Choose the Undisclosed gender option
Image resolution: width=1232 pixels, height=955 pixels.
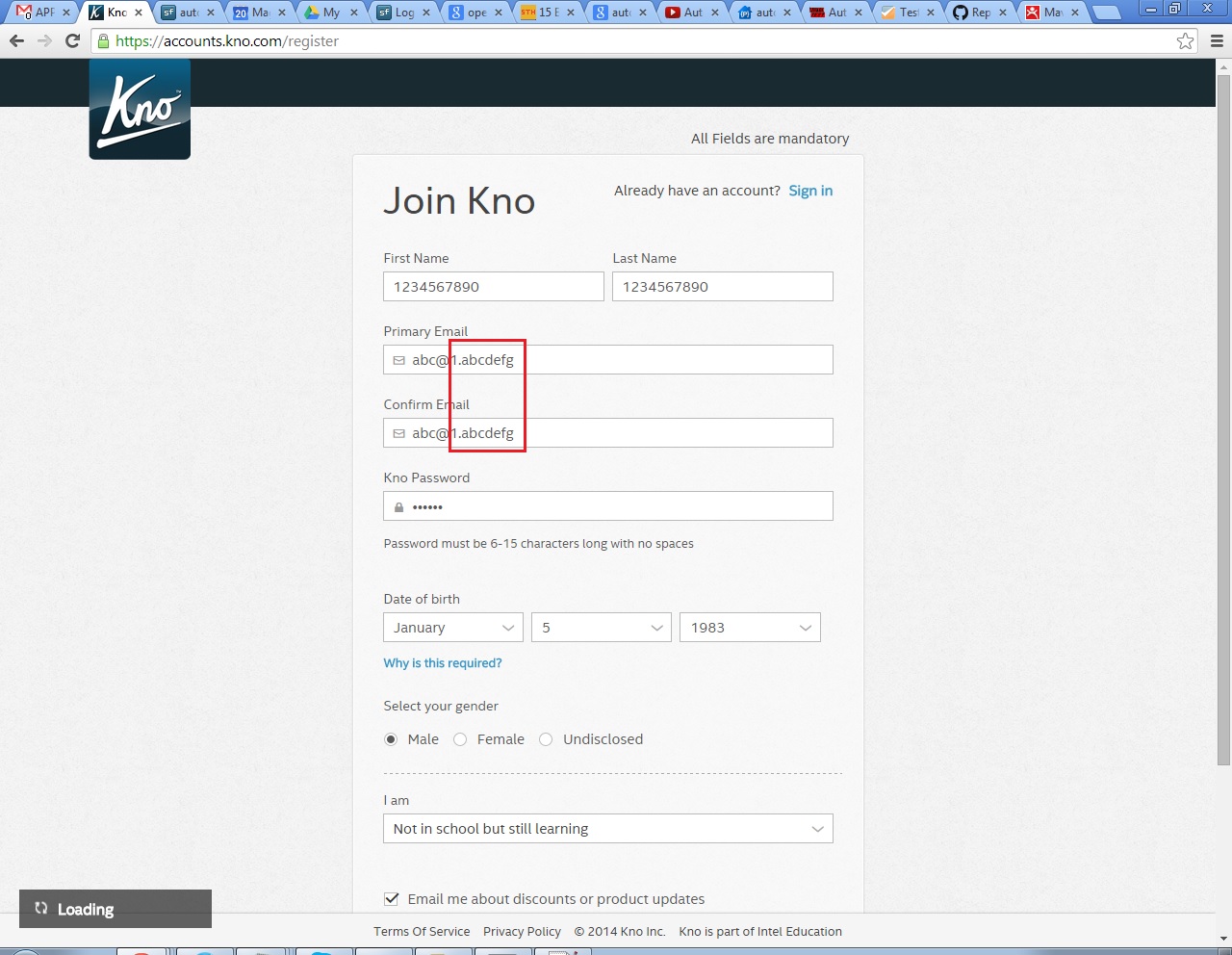click(x=546, y=739)
